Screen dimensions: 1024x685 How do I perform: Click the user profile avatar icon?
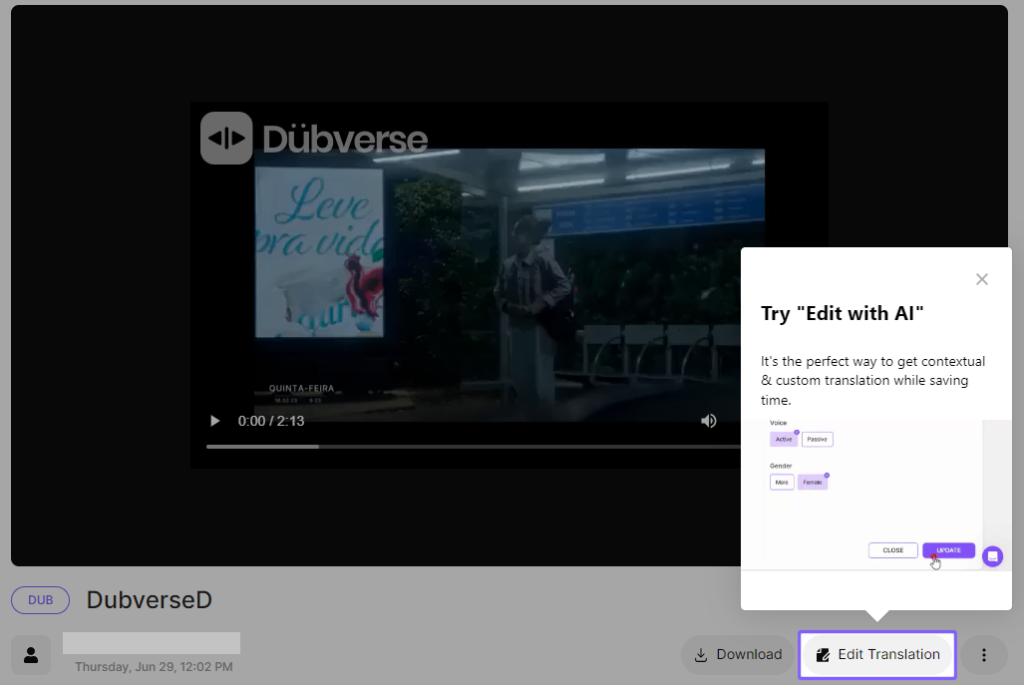click(x=31, y=655)
